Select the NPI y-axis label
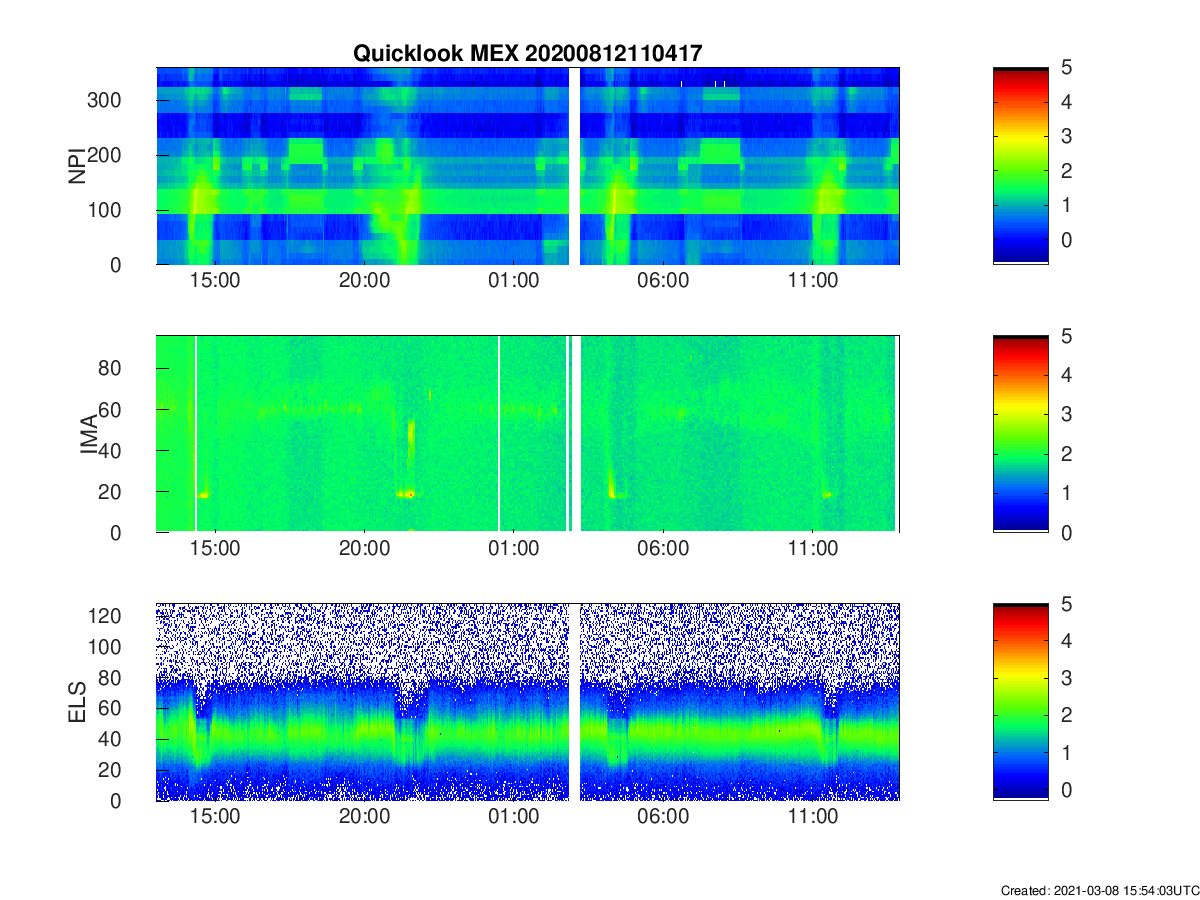Image resolution: width=1200 pixels, height=900 pixels. (76, 166)
